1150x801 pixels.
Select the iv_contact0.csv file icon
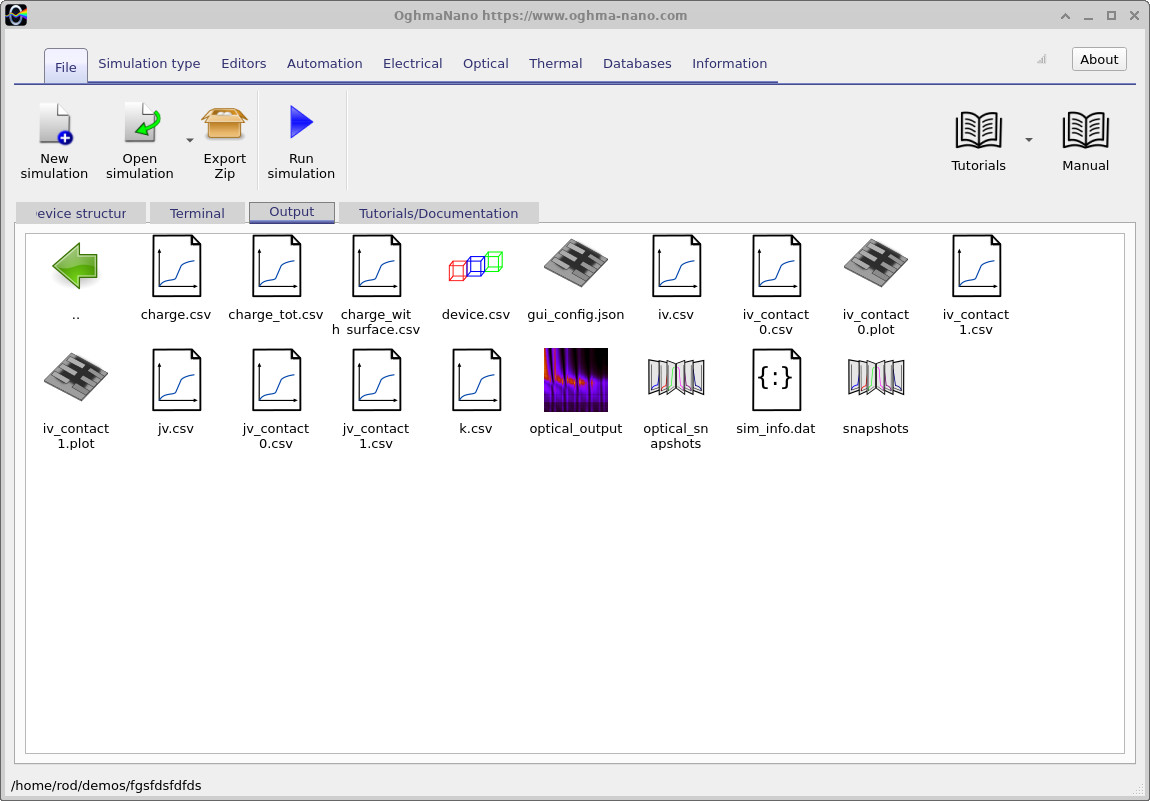[776, 266]
